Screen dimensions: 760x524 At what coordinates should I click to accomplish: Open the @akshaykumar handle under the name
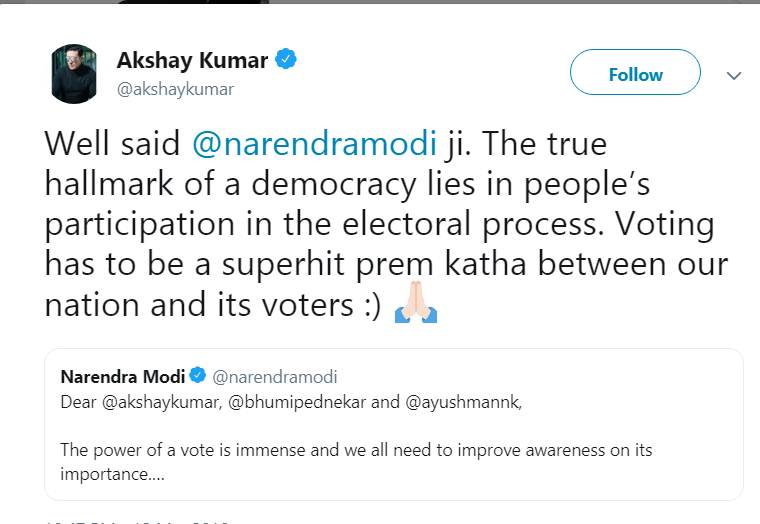tap(175, 89)
